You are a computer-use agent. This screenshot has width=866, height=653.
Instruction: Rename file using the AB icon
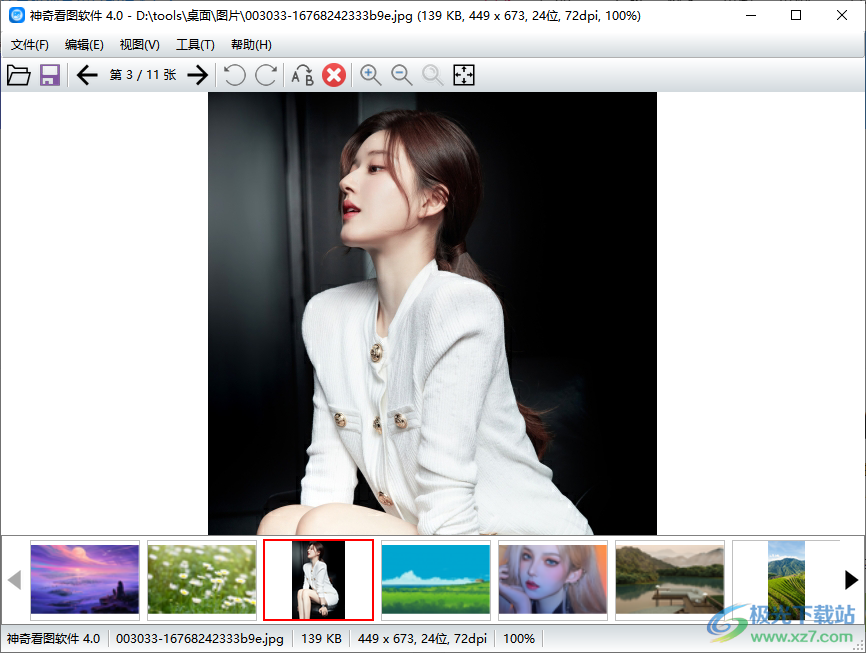302,75
